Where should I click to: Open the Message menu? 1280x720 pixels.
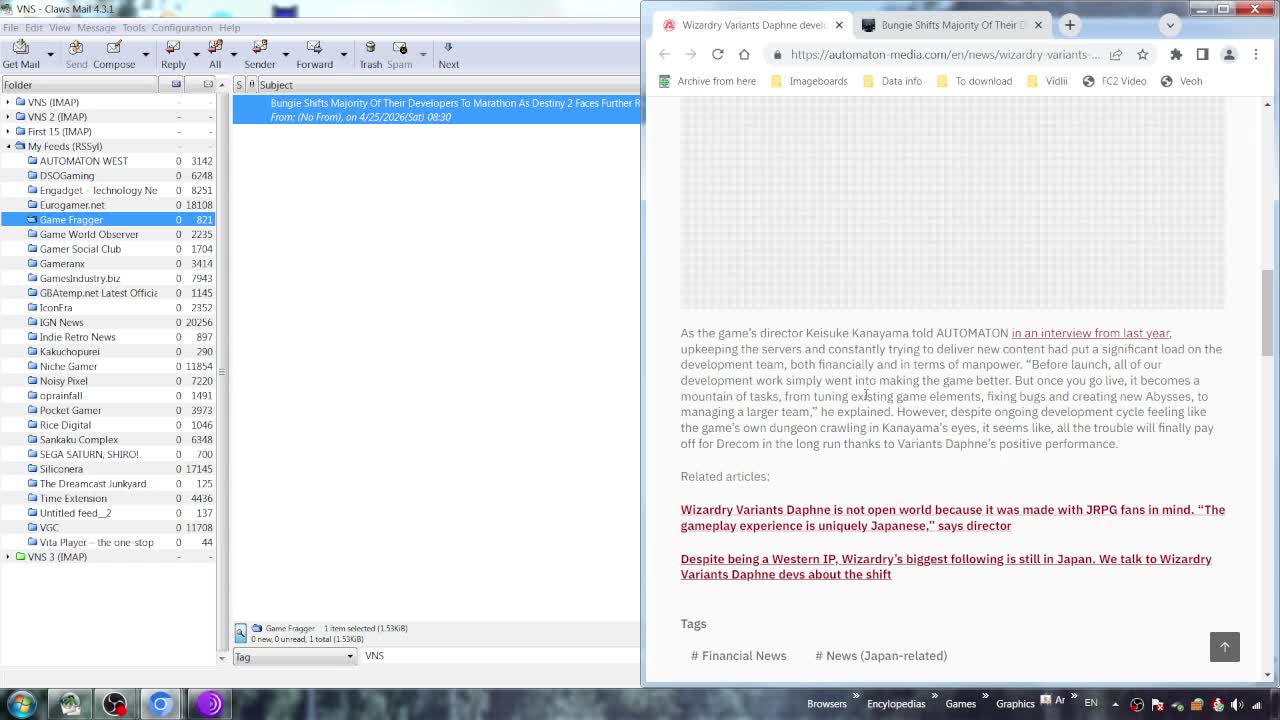(x=97, y=27)
